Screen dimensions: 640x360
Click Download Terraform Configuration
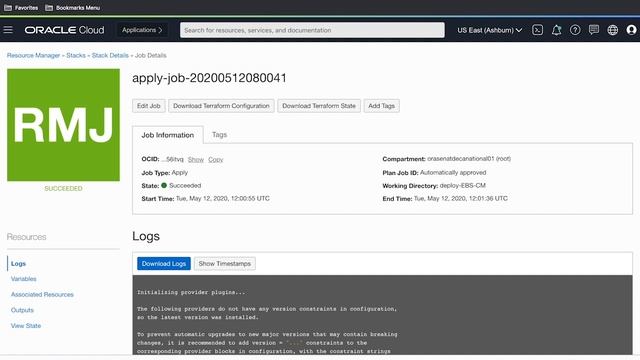pos(221,106)
